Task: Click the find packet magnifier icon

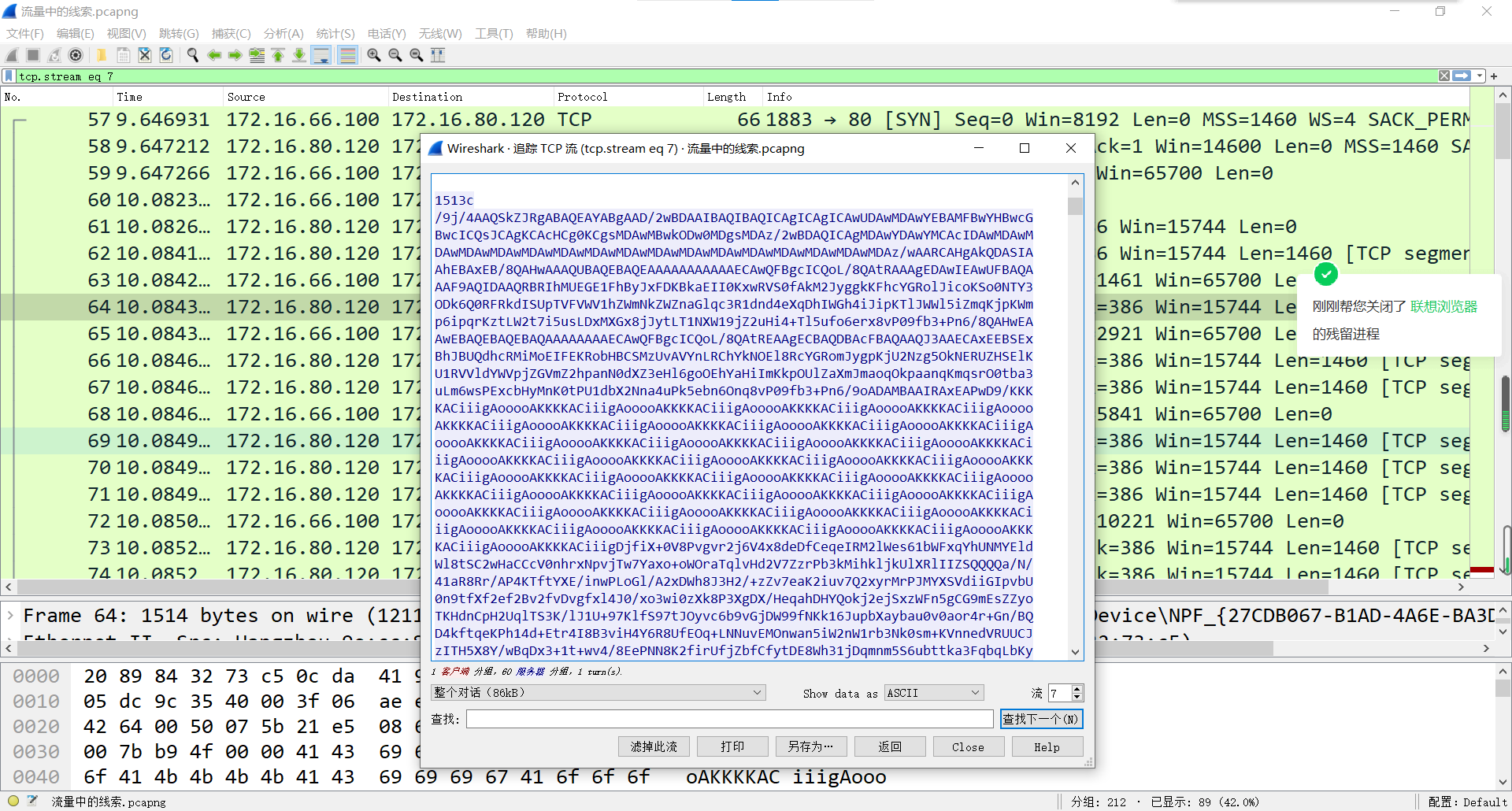Action: click(192, 55)
